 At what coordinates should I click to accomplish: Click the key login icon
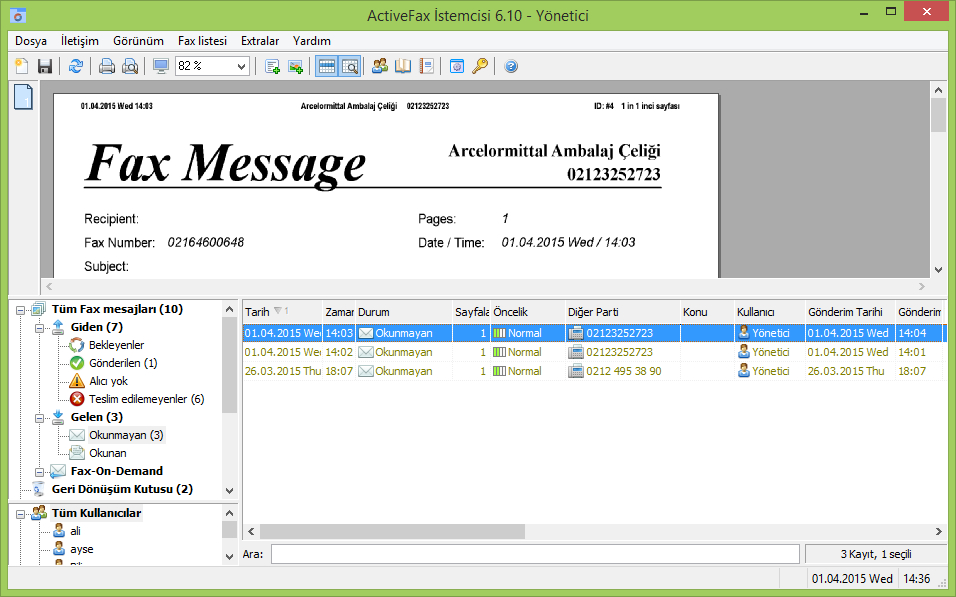[480, 66]
